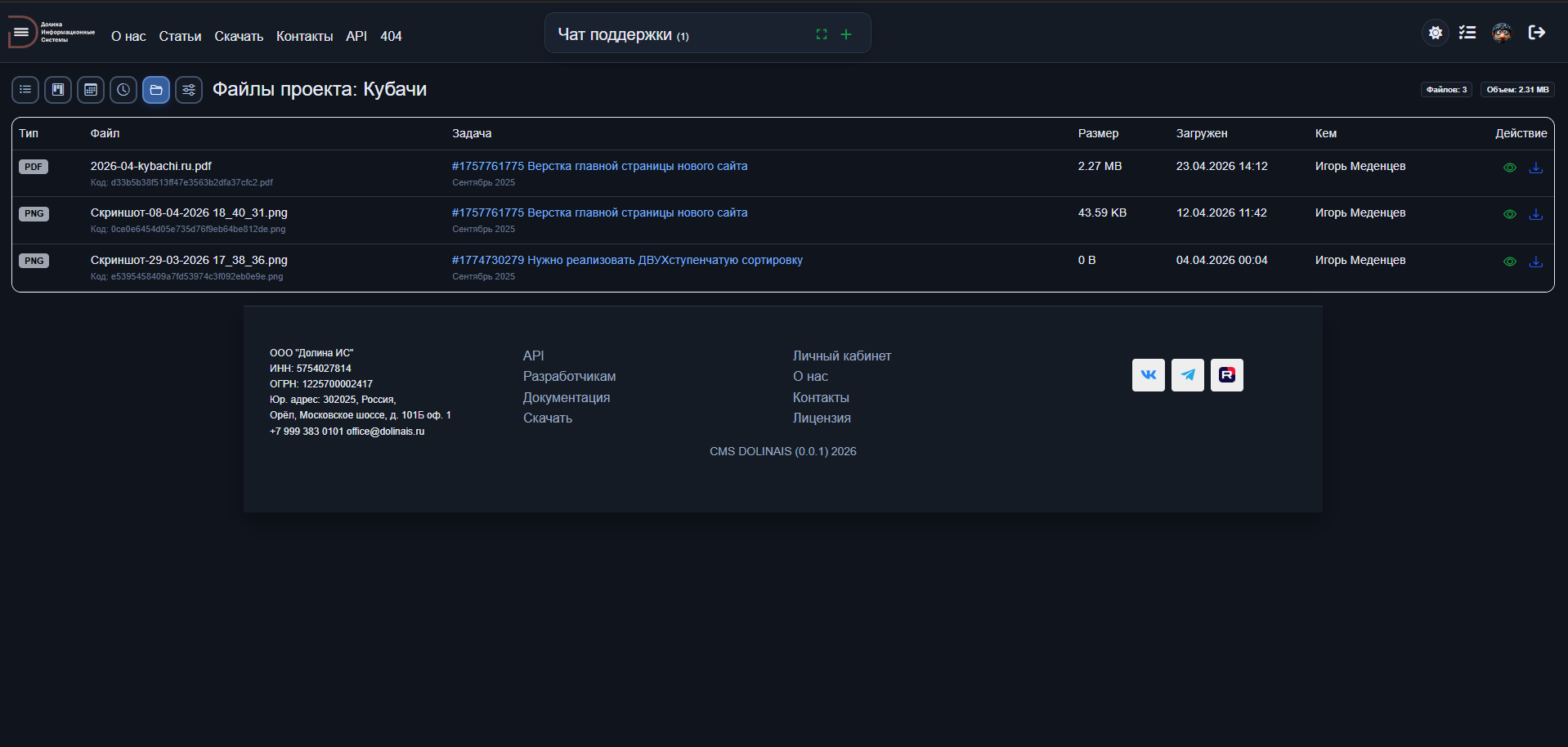The width and height of the screenshot is (1568, 747).
Task: Download 2026-04-kybachi.ru.pdf file
Action: [x=1536, y=168]
